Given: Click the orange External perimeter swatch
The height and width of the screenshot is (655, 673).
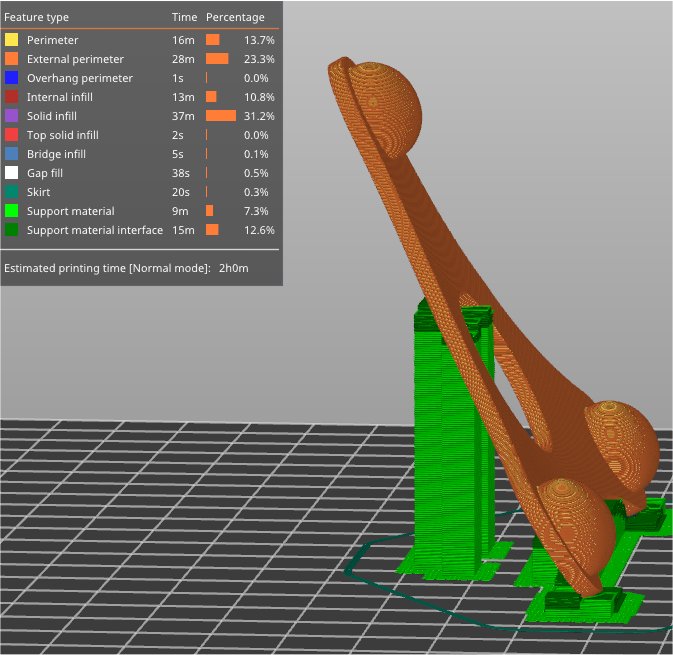Looking at the screenshot, I should click(x=11, y=59).
